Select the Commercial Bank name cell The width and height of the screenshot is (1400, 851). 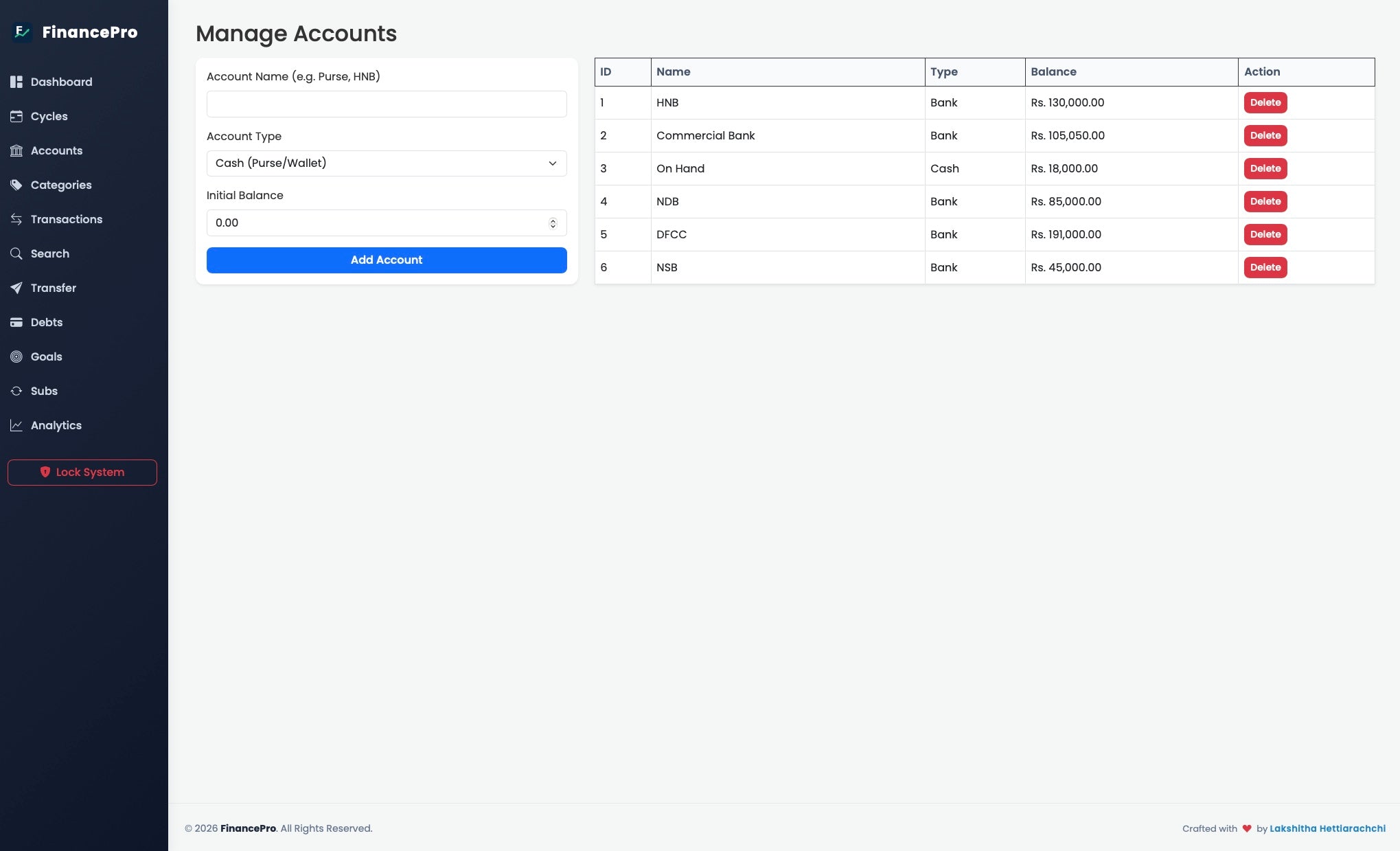pos(788,135)
